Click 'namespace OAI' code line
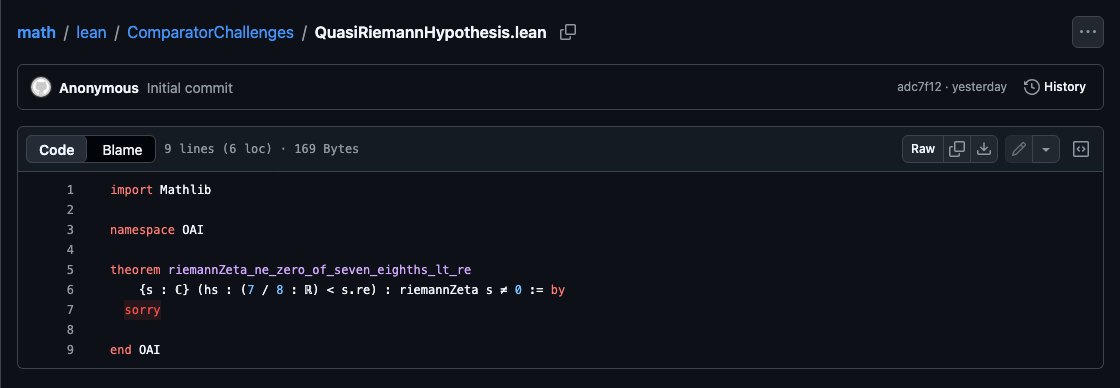 pyautogui.click(x=157, y=230)
